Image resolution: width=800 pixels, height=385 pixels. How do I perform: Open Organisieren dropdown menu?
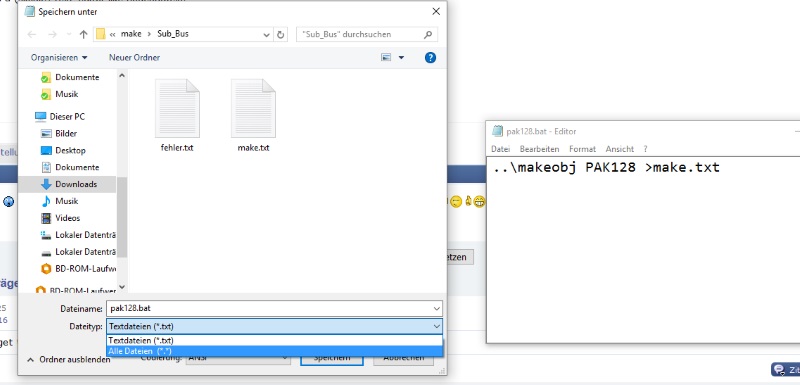coord(59,58)
